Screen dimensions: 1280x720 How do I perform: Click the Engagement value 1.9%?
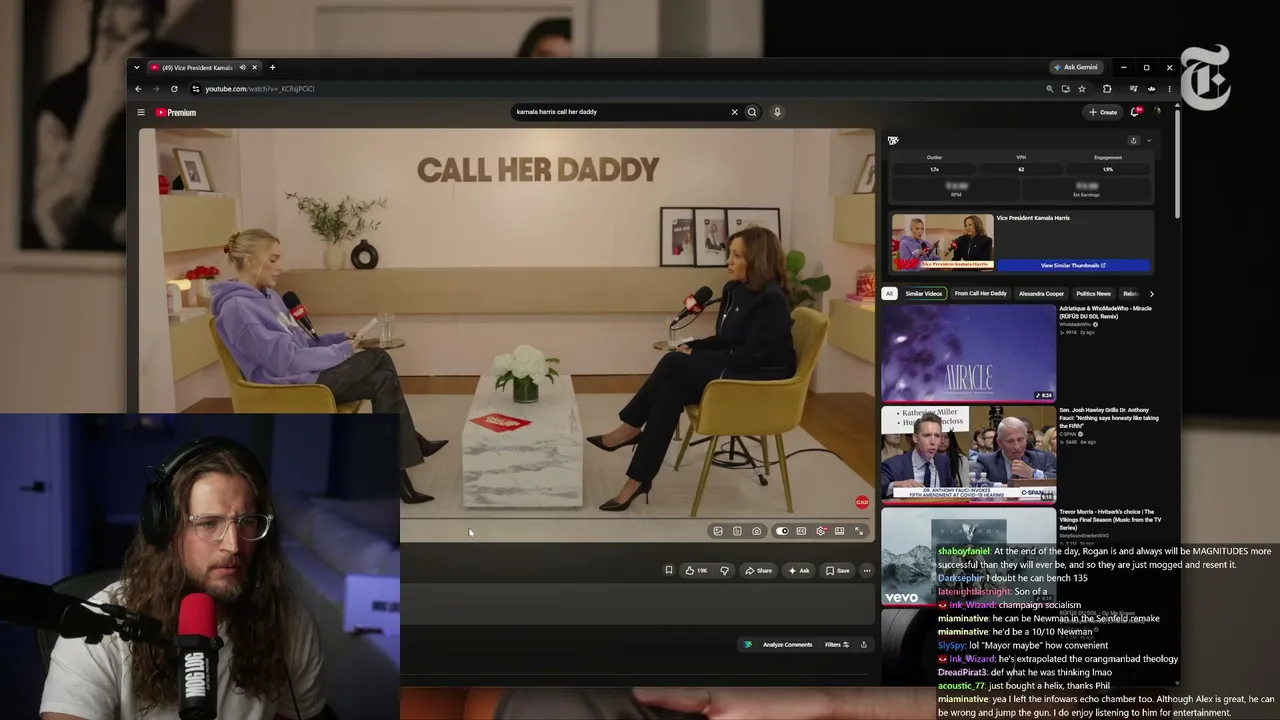pos(1108,169)
